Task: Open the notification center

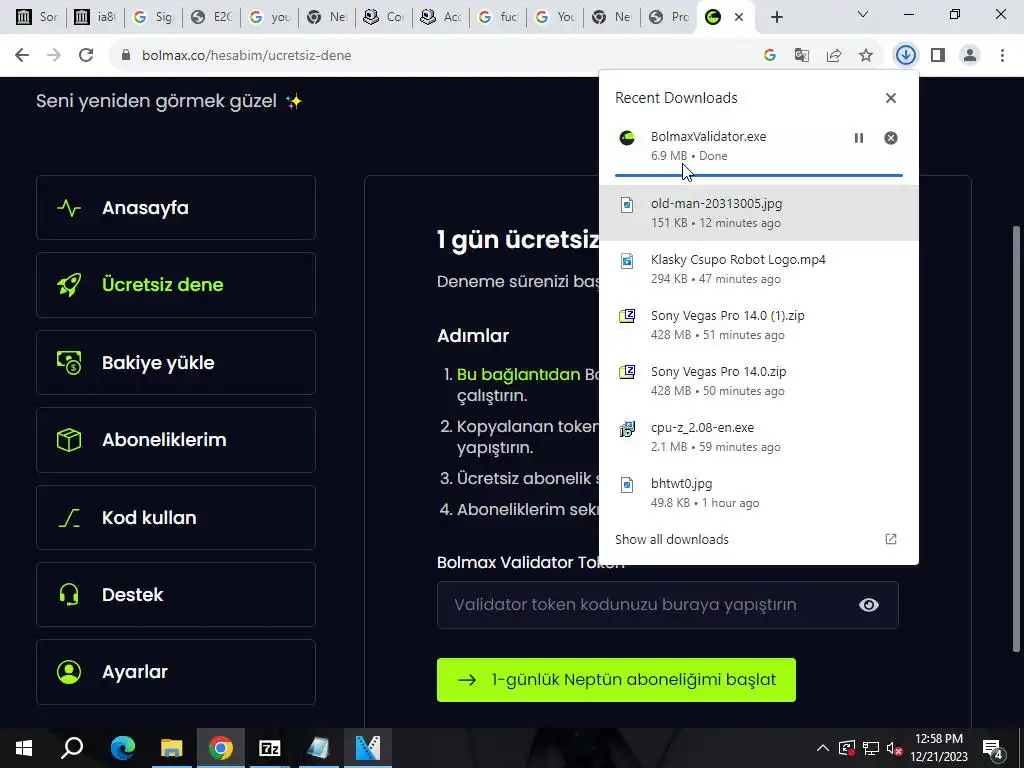Action: (x=993, y=748)
